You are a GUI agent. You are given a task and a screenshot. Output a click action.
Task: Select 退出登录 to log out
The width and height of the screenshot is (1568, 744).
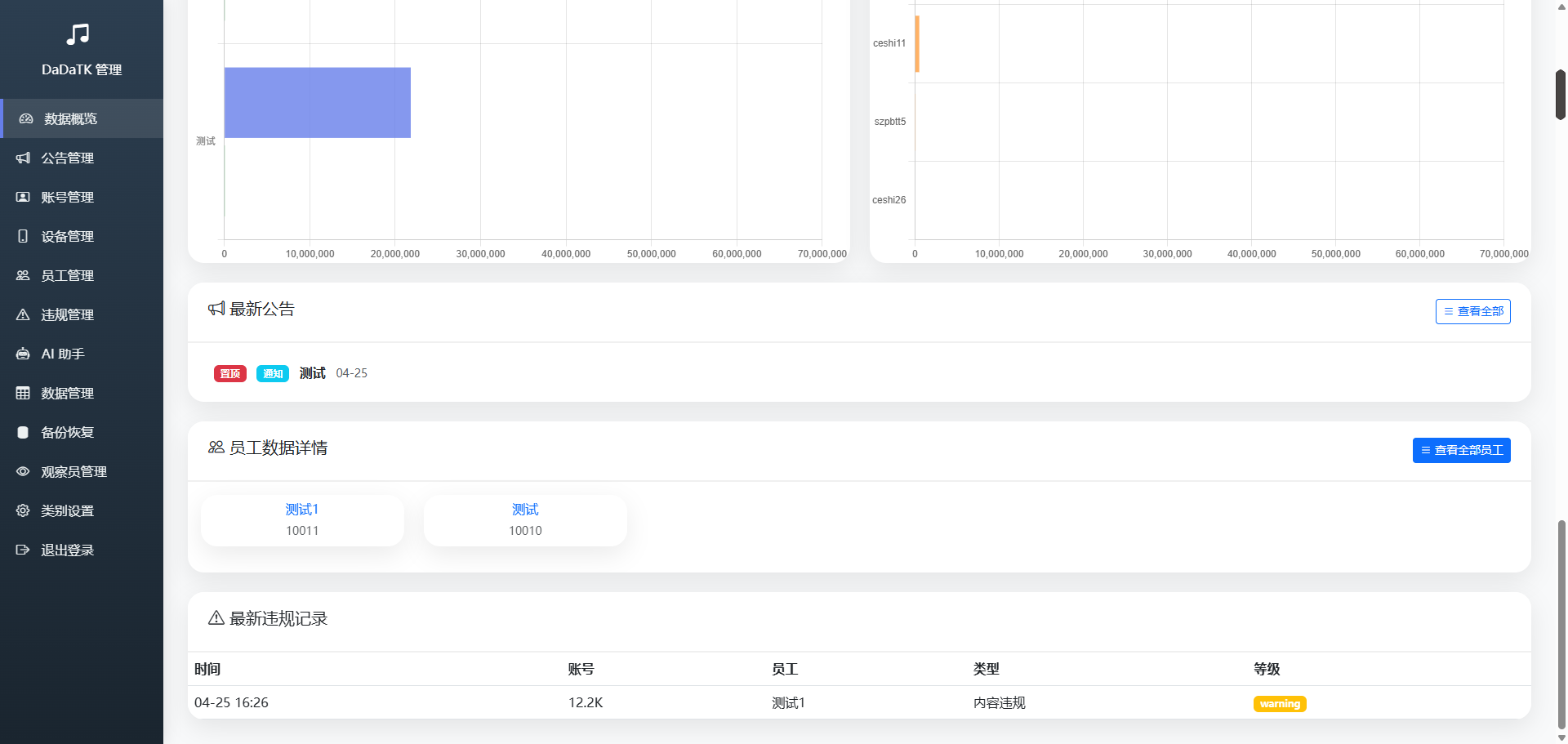[x=68, y=550]
